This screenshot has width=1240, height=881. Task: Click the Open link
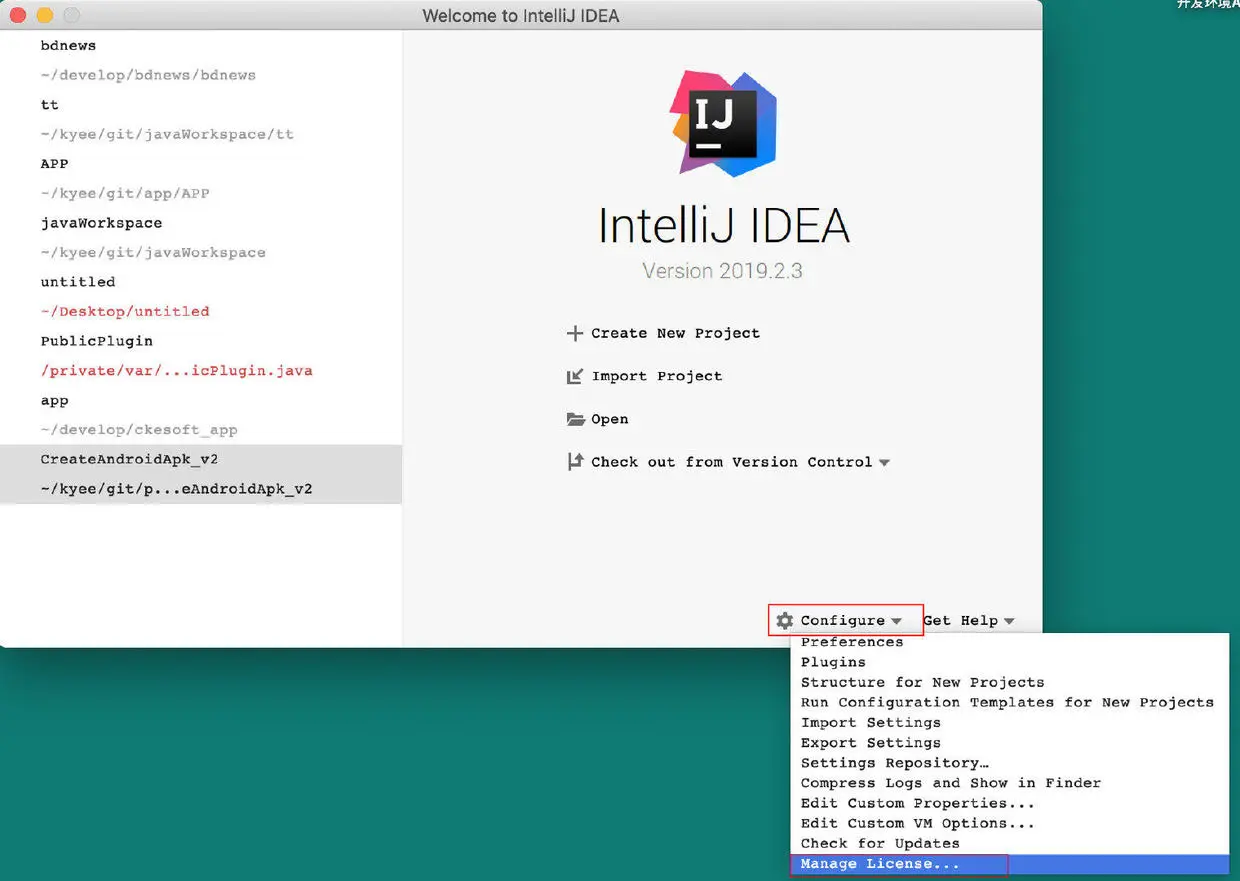click(x=609, y=419)
